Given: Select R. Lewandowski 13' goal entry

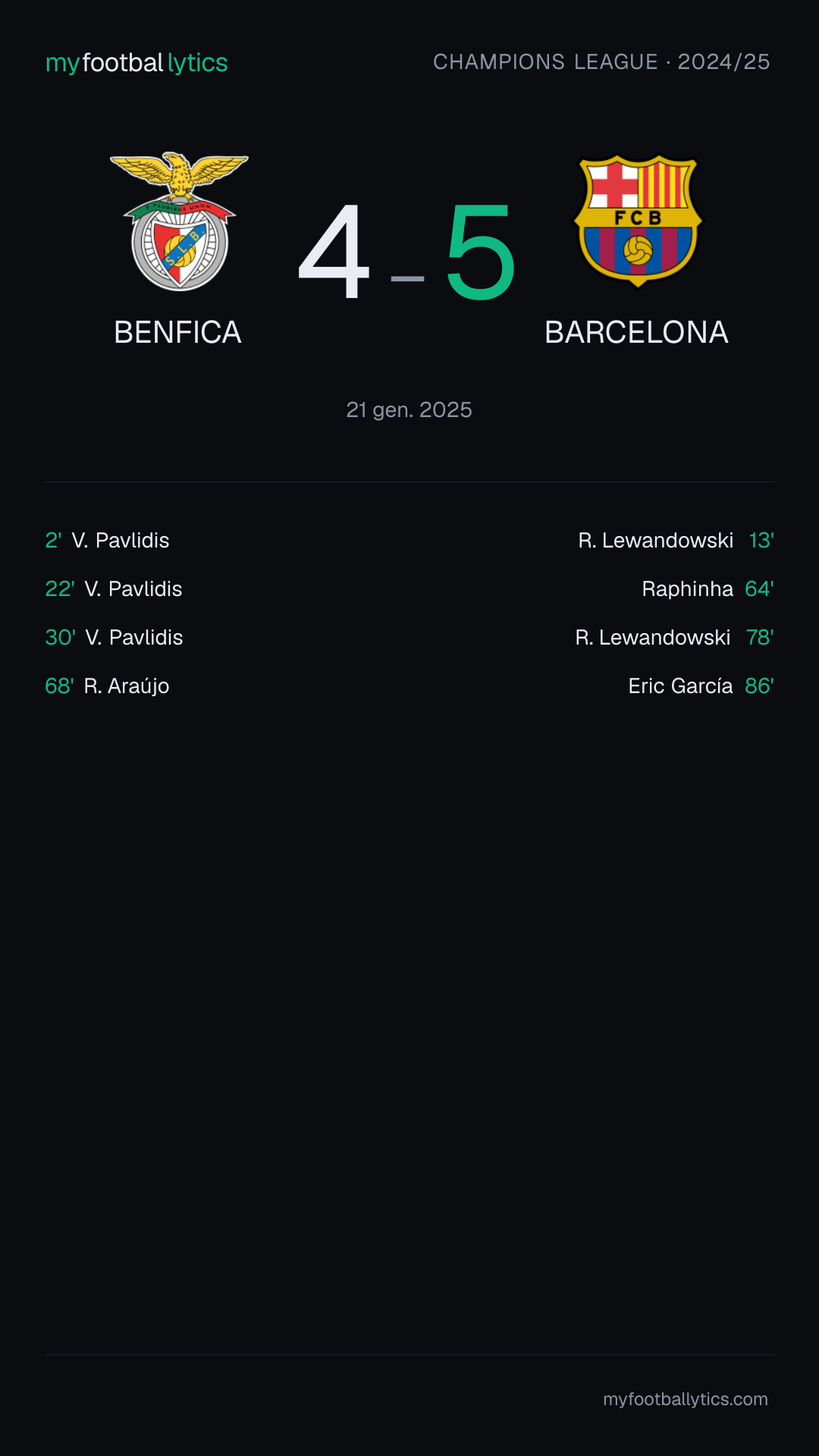Looking at the screenshot, I should [676, 540].
